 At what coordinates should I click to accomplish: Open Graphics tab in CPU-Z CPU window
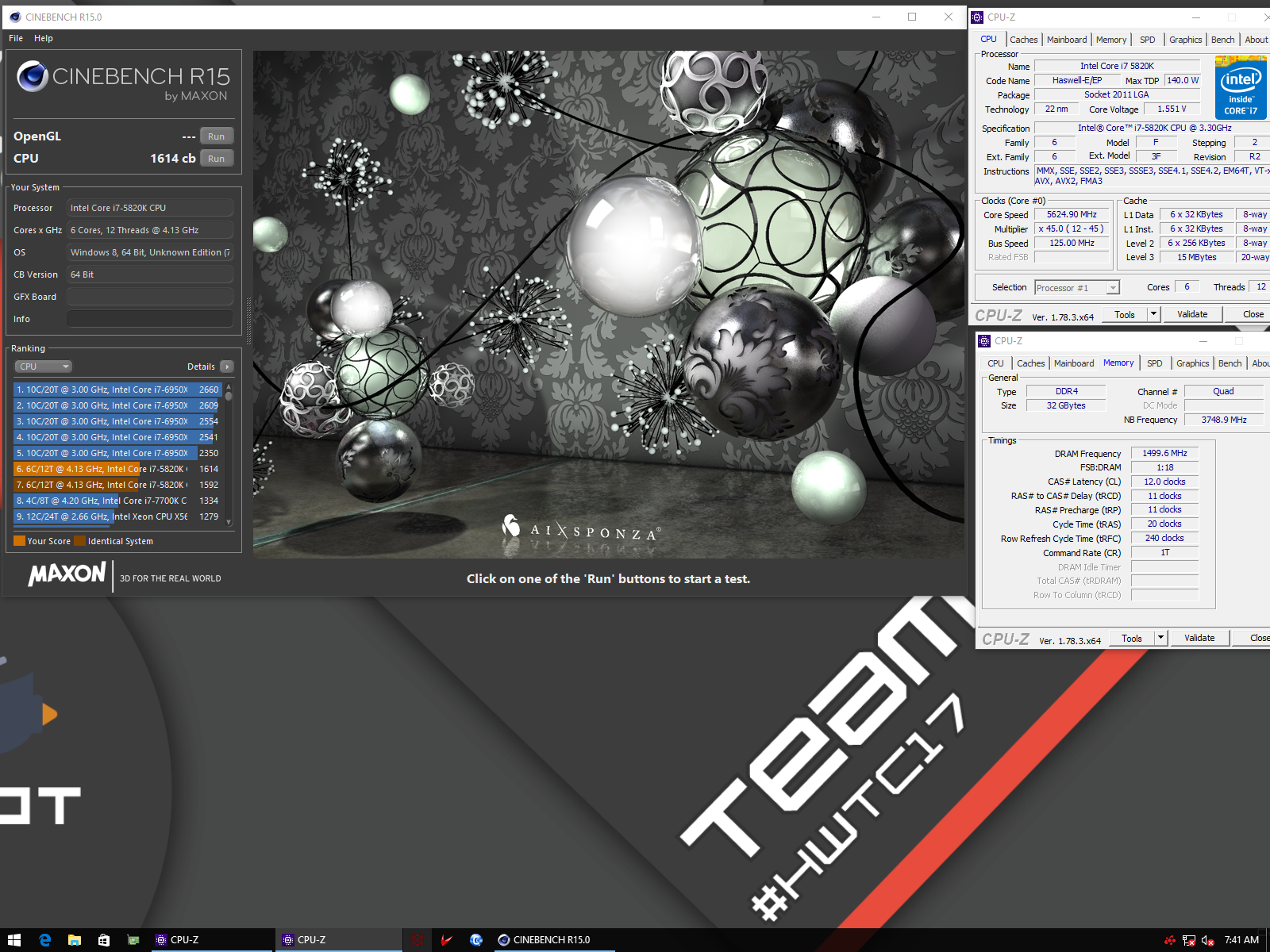tap(1185, 40)
